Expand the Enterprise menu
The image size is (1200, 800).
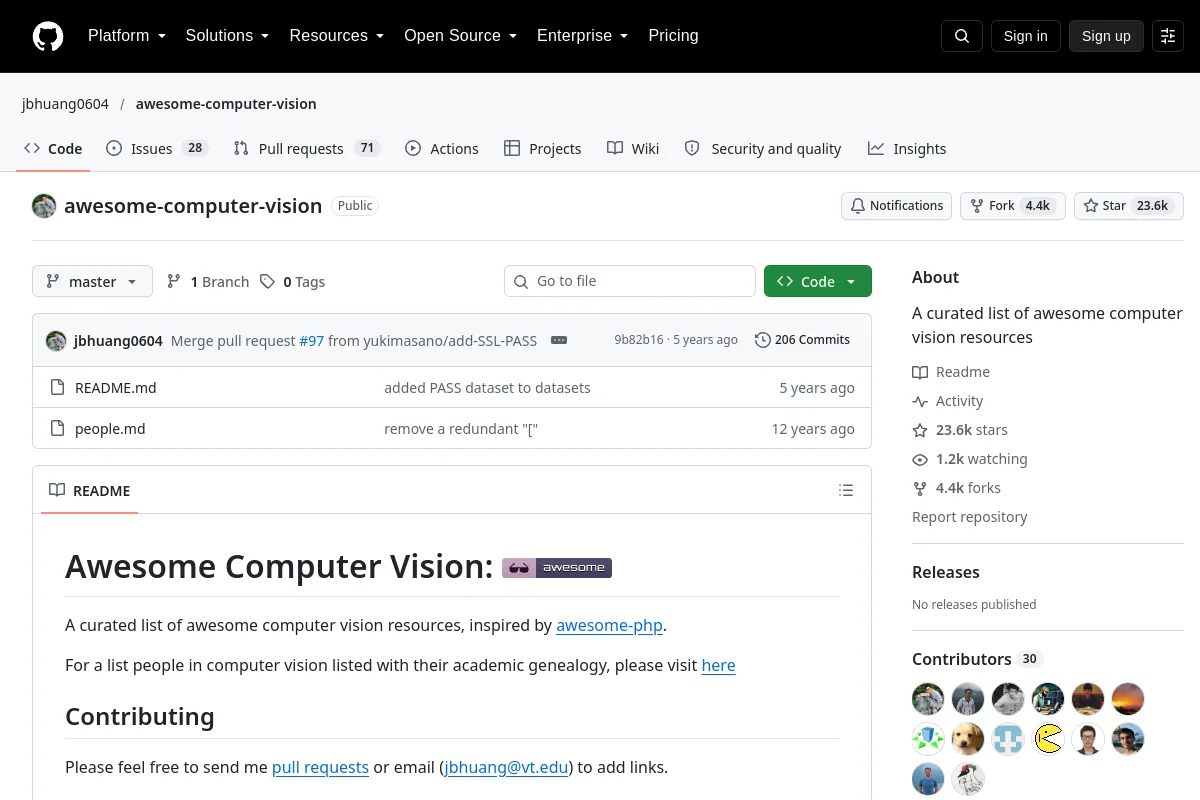[583, 36]
